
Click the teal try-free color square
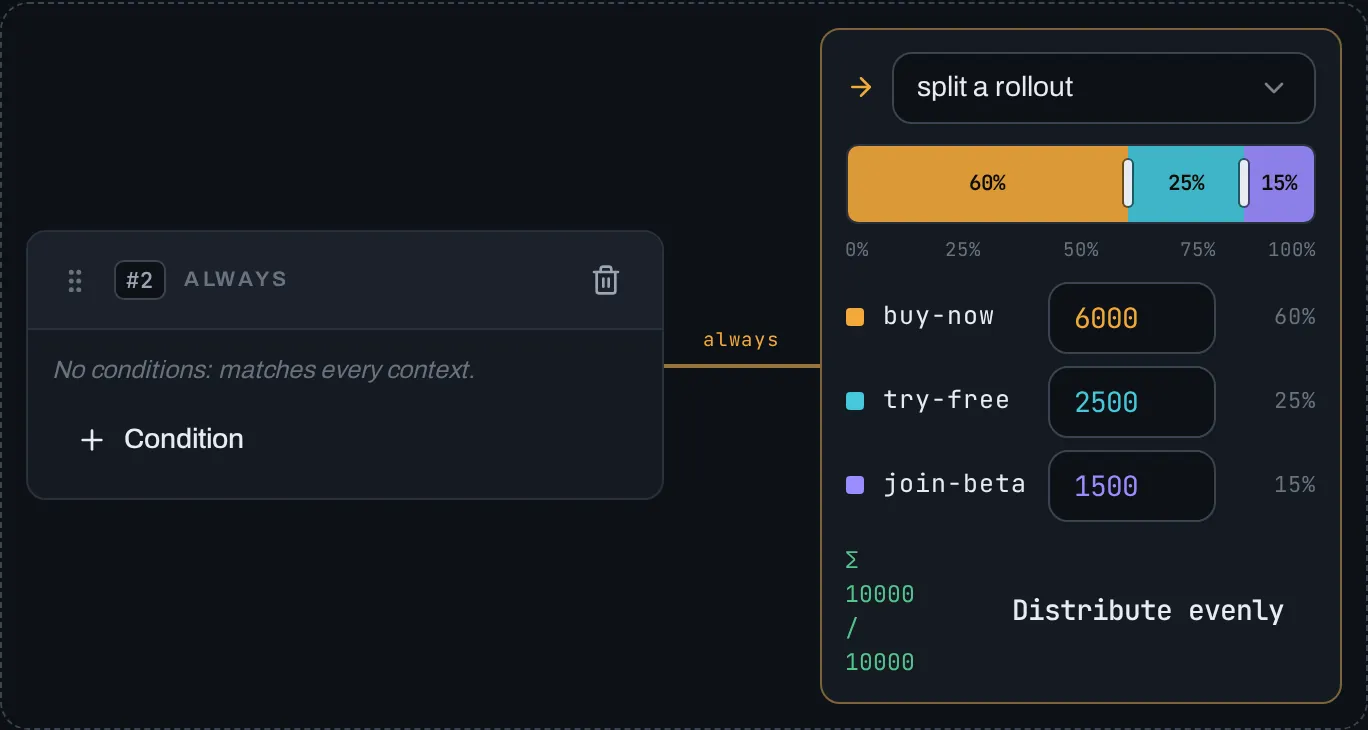click(855, 401)
